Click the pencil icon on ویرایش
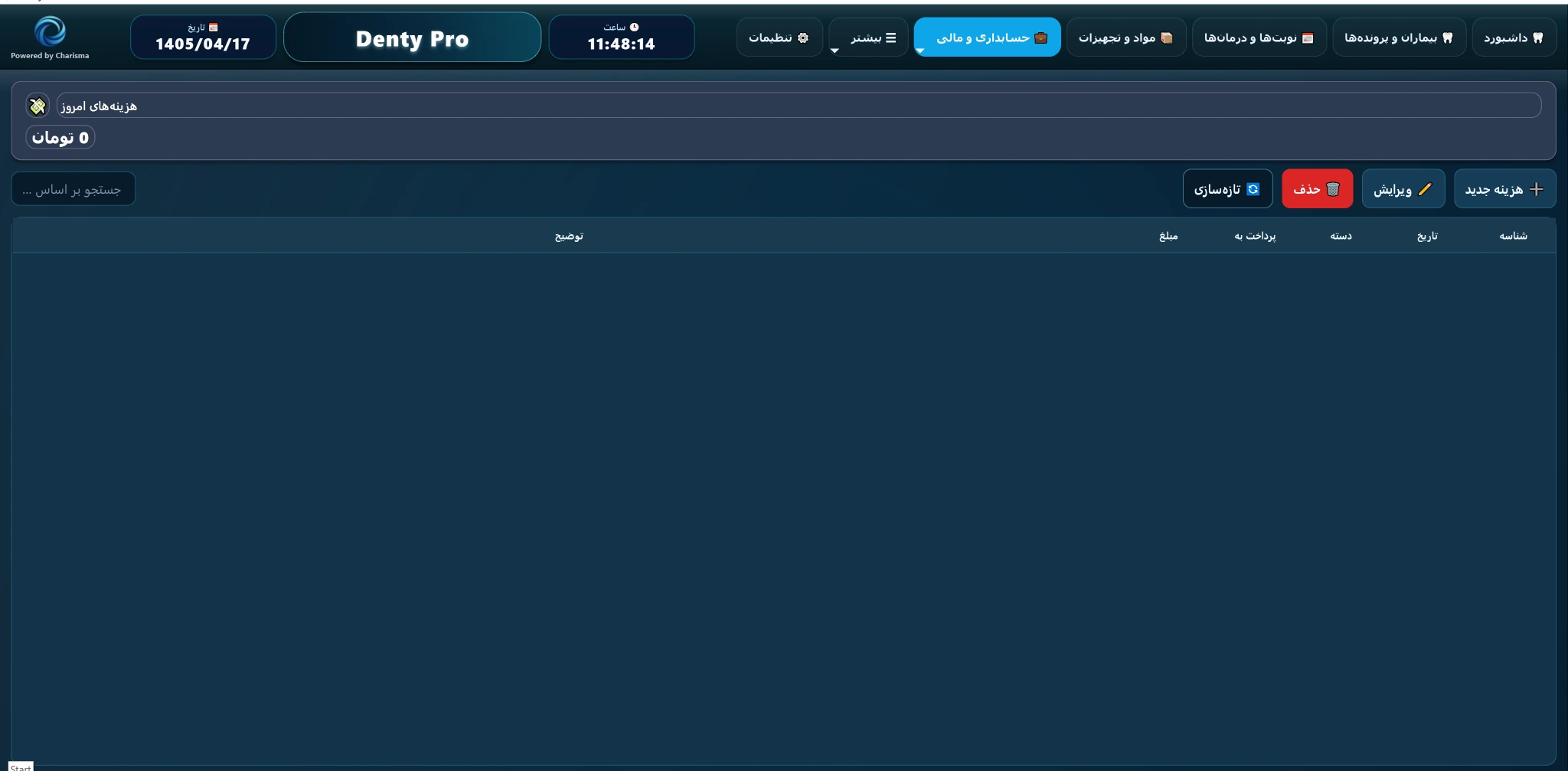Viewport: 1568px width, 771px height. [x=1425, y=189]
